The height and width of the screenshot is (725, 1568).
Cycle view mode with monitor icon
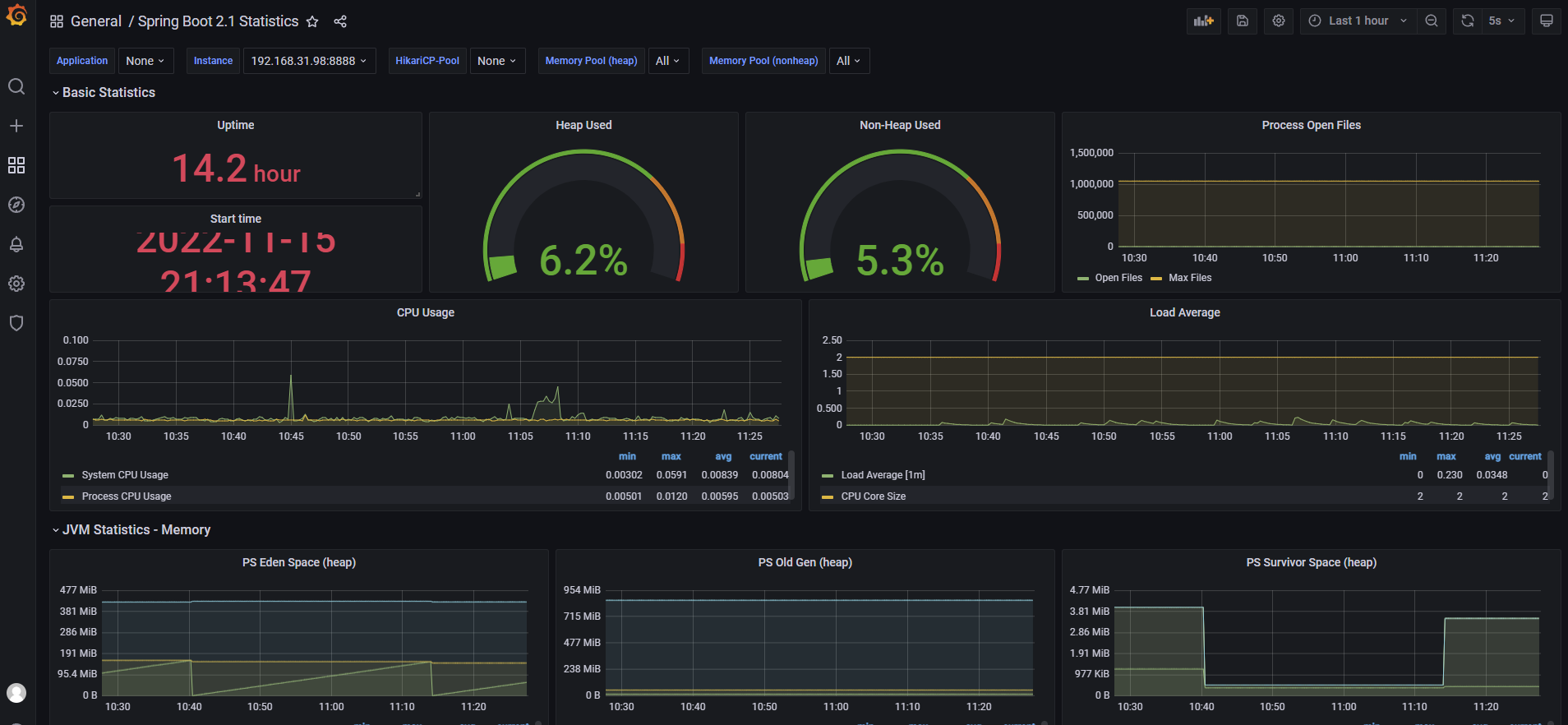(x=1547, y=21)
